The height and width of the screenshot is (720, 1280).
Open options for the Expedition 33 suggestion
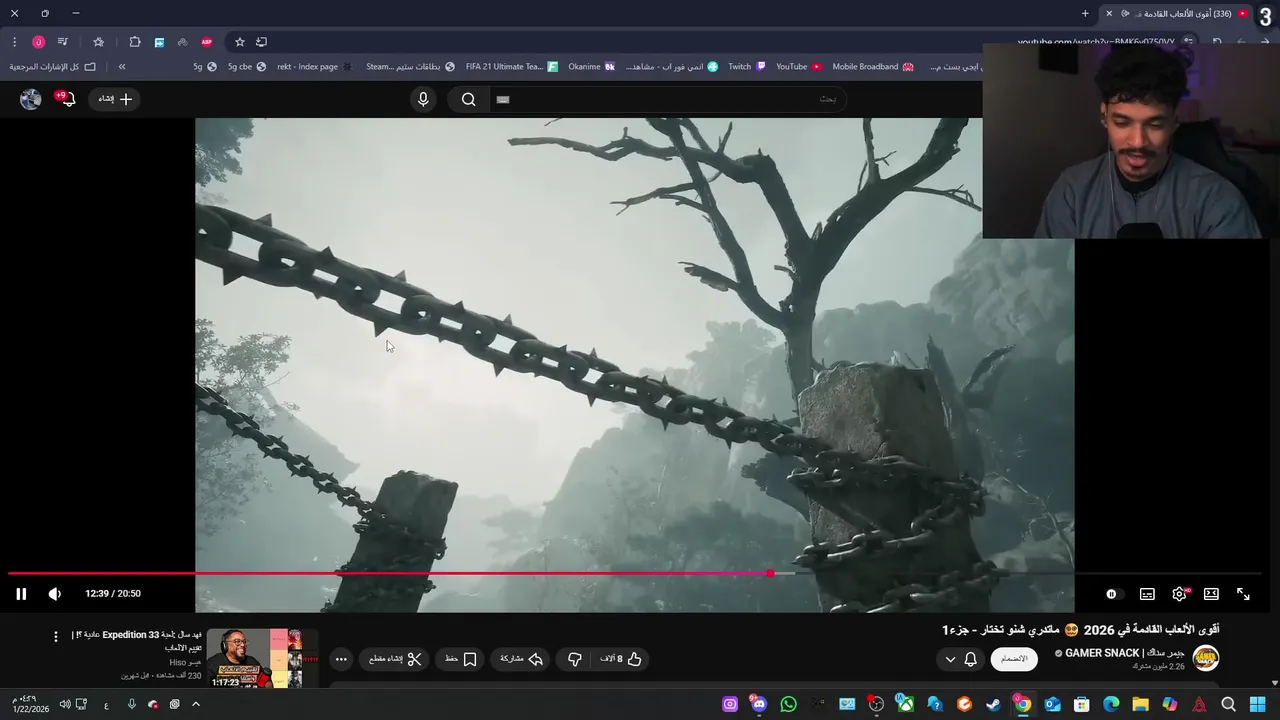click(x=56, y=636)
